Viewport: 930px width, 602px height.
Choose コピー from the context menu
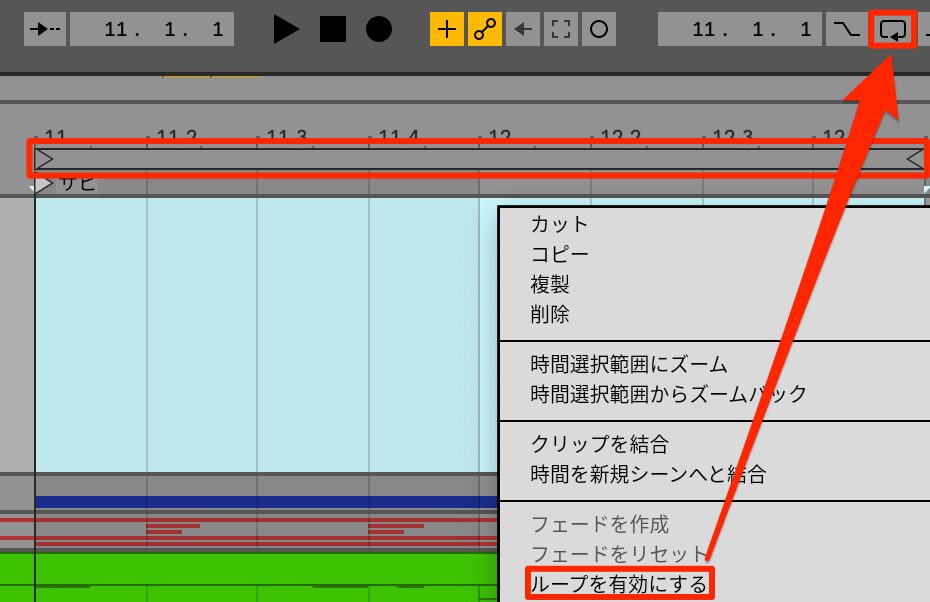(559, 254)
